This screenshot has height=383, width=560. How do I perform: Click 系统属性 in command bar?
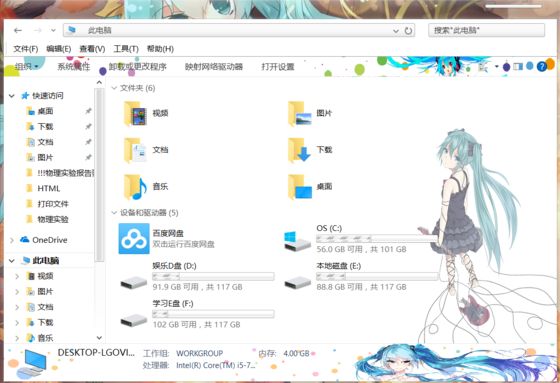click(74, 66)
